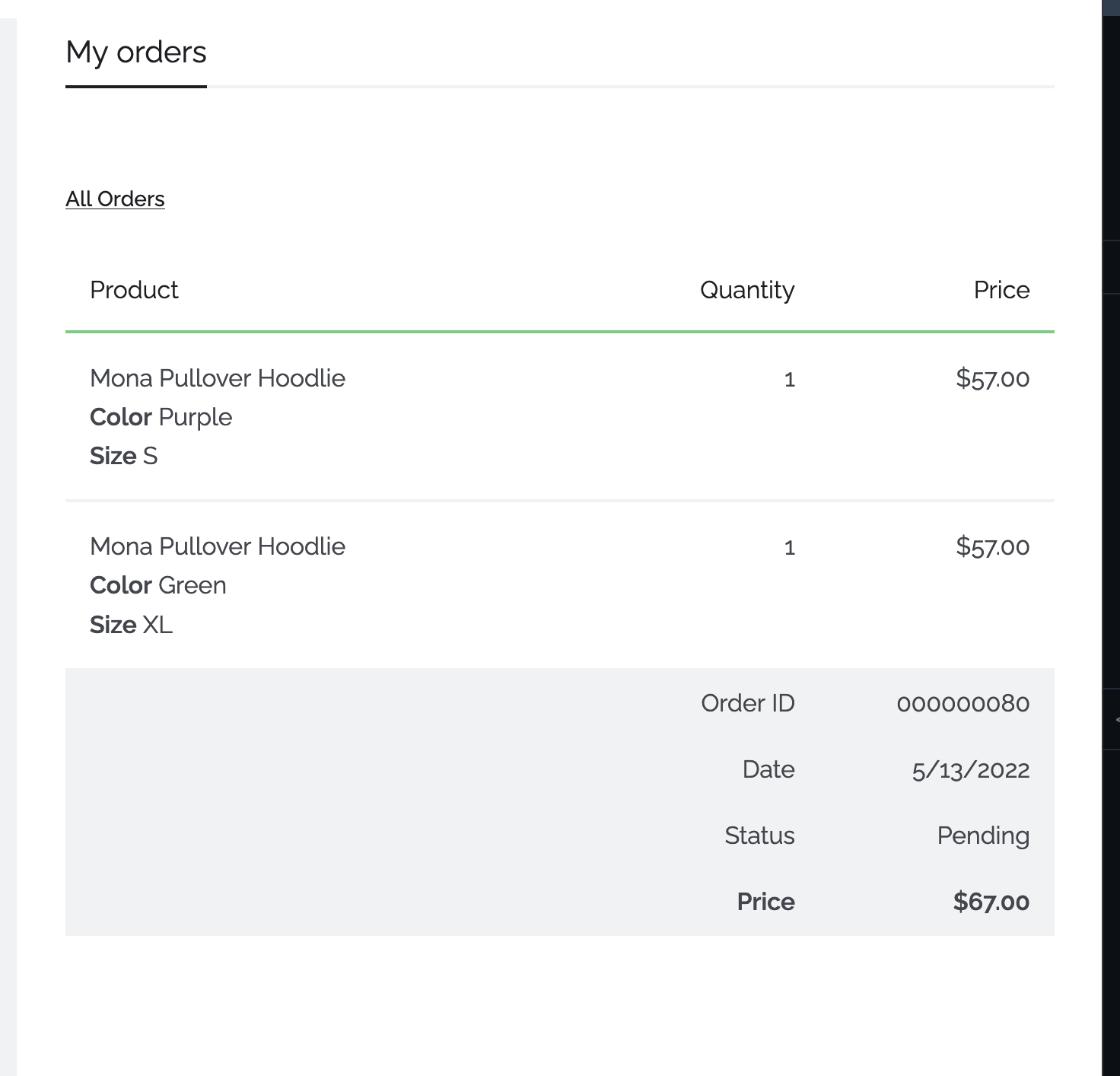Select the My orders tab heading
The width and height of the screenshot is (1120, 1076).
(x=136, y=53)
